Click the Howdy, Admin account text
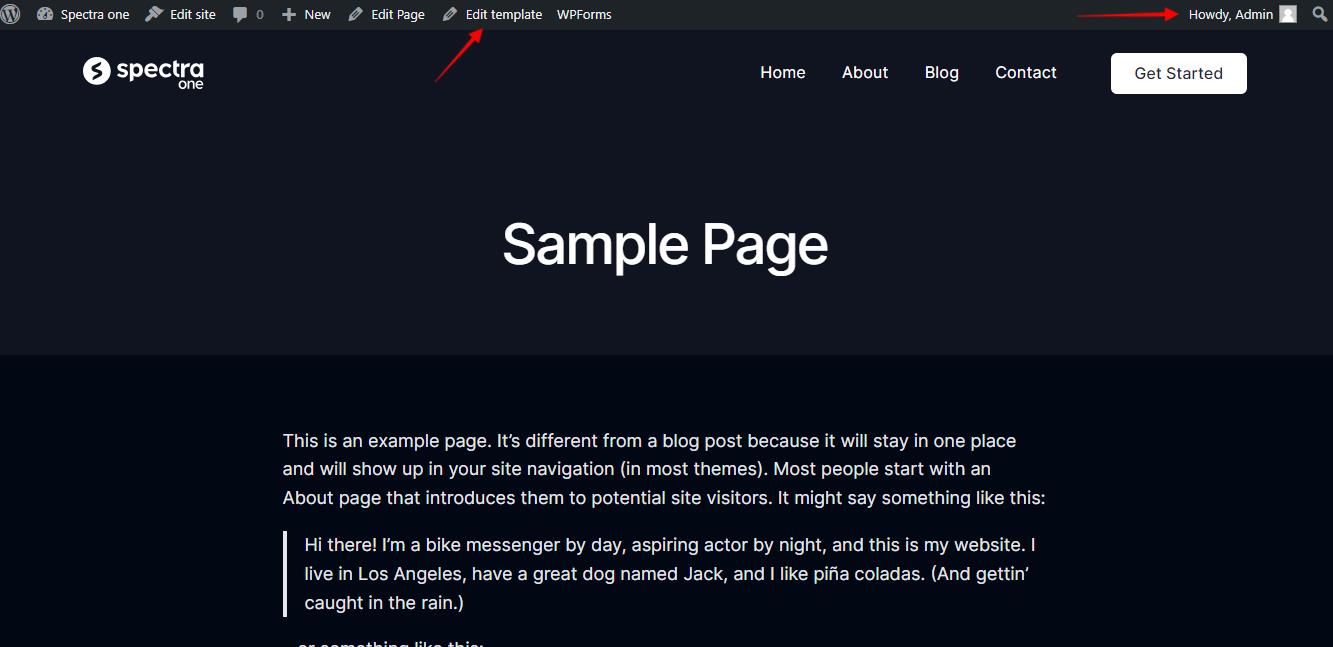 [x=1230, y=14]
